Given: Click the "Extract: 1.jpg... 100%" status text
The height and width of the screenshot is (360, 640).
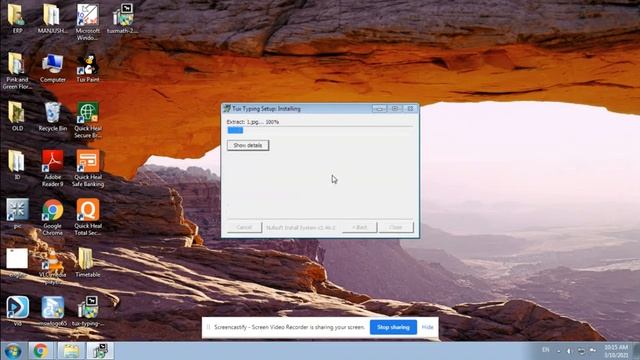Looking at the screenshot, I should (x=253, y=122).
